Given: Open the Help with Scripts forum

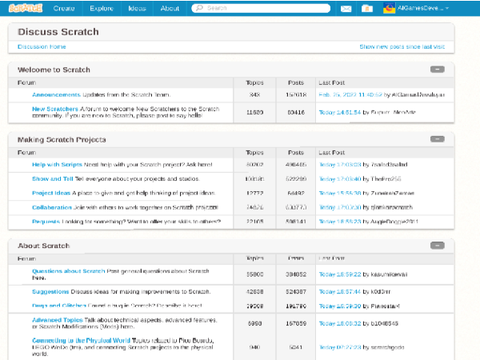Looking at the screenshot, I should (57, 165).
